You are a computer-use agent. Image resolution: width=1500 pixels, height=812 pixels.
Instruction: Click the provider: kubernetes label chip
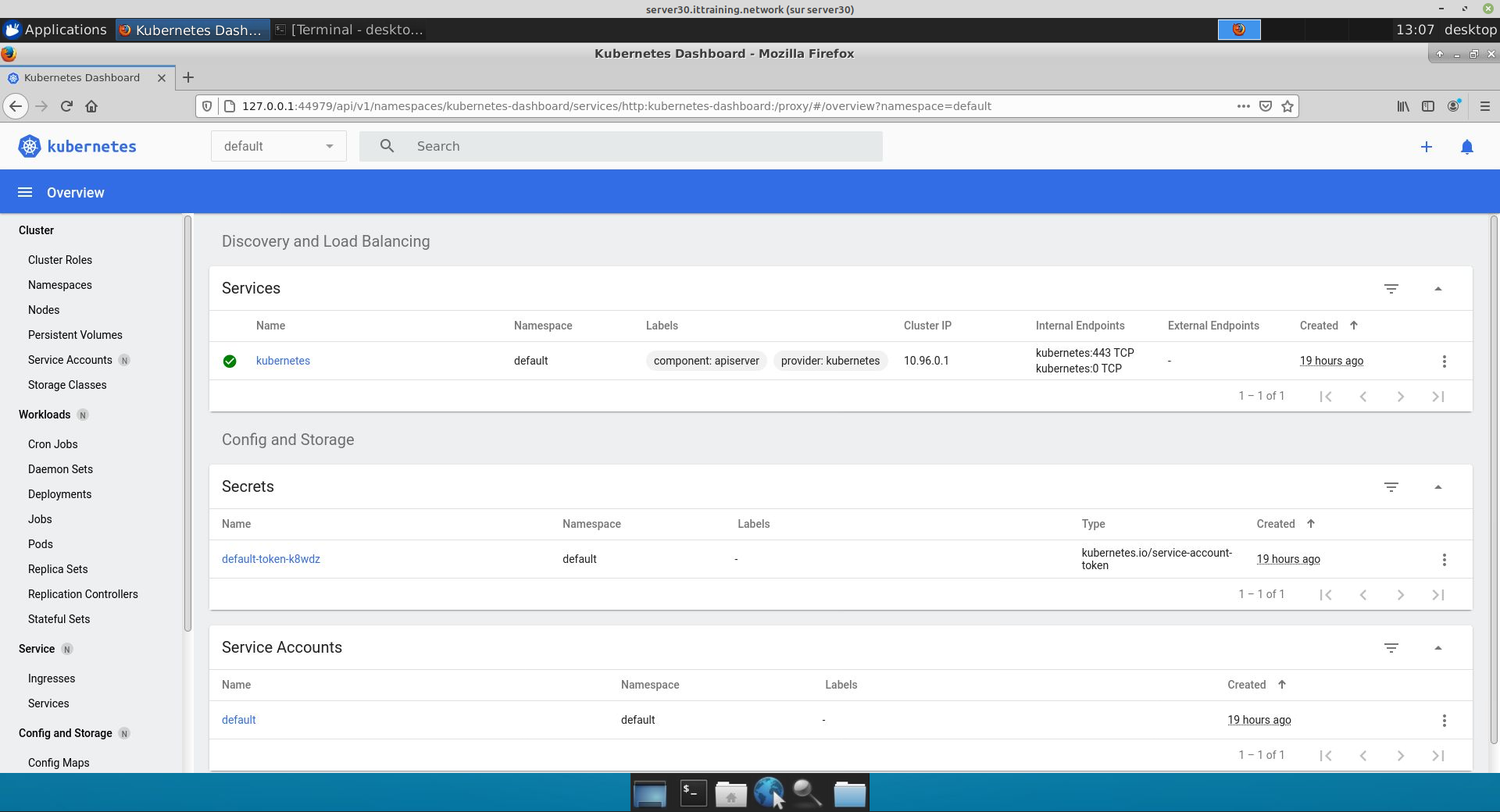tap(830, 361)
